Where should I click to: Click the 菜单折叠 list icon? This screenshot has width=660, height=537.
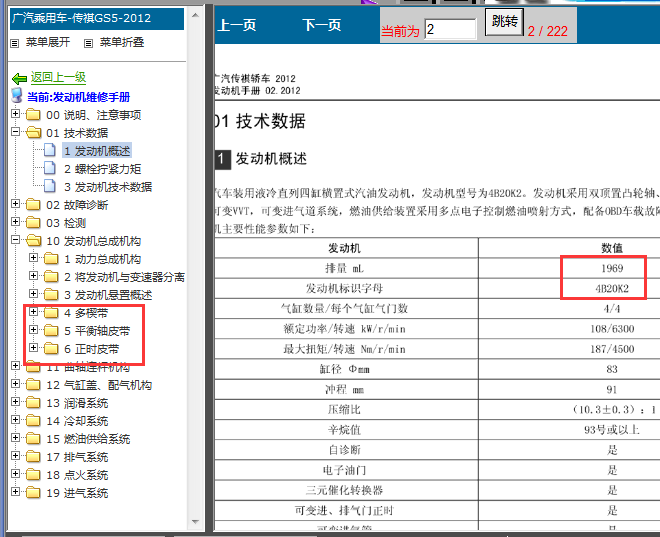88,43
